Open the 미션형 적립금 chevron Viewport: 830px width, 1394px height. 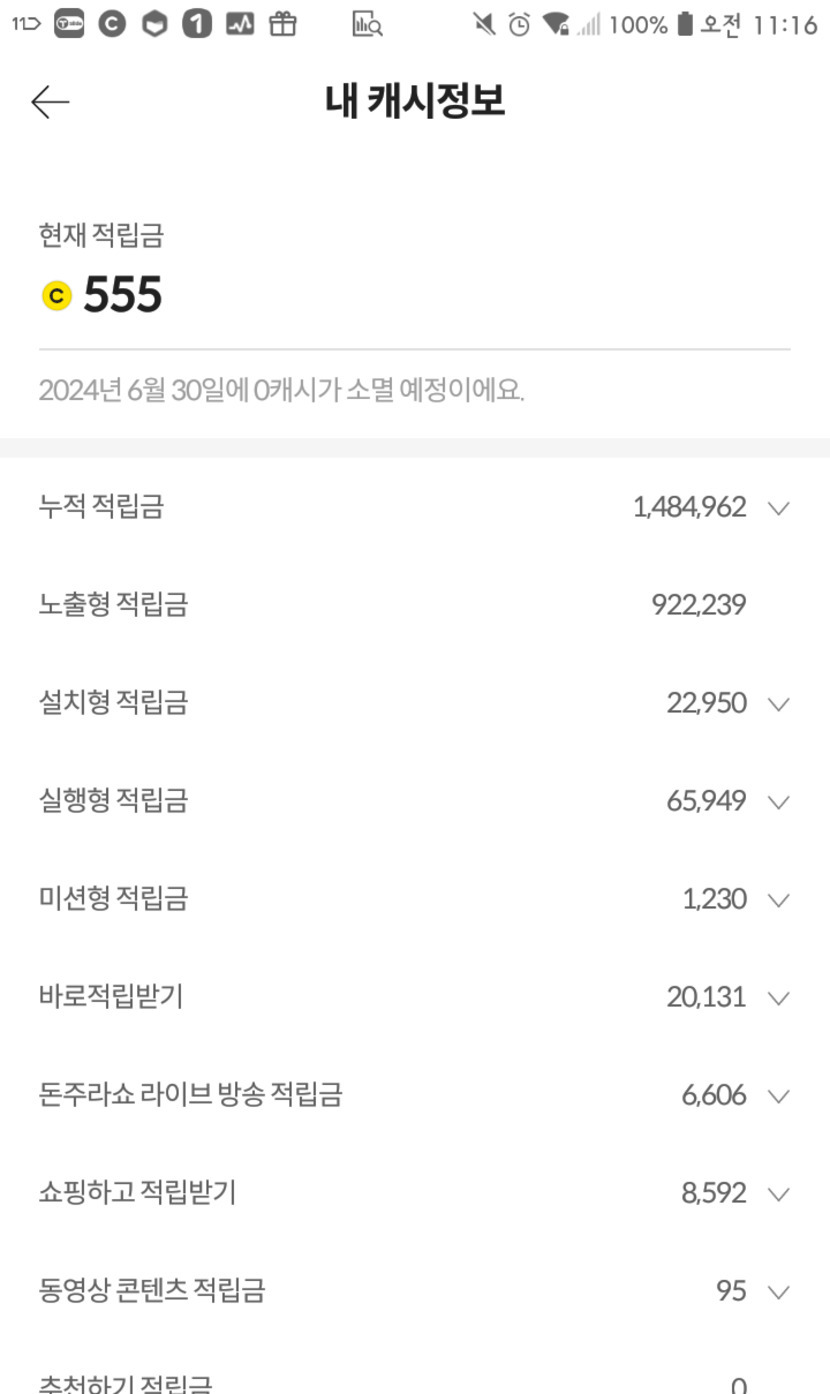[x=778, y=900]
